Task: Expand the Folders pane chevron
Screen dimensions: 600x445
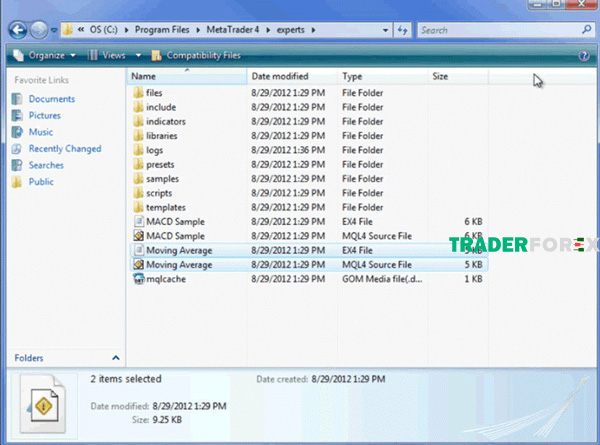Action: point(116,358)
